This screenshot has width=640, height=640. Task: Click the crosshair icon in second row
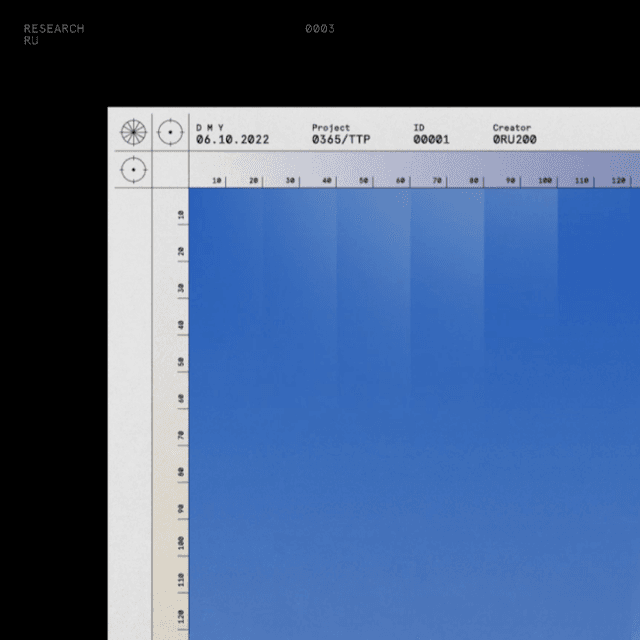pyautogui.click(x=133, y=170)
